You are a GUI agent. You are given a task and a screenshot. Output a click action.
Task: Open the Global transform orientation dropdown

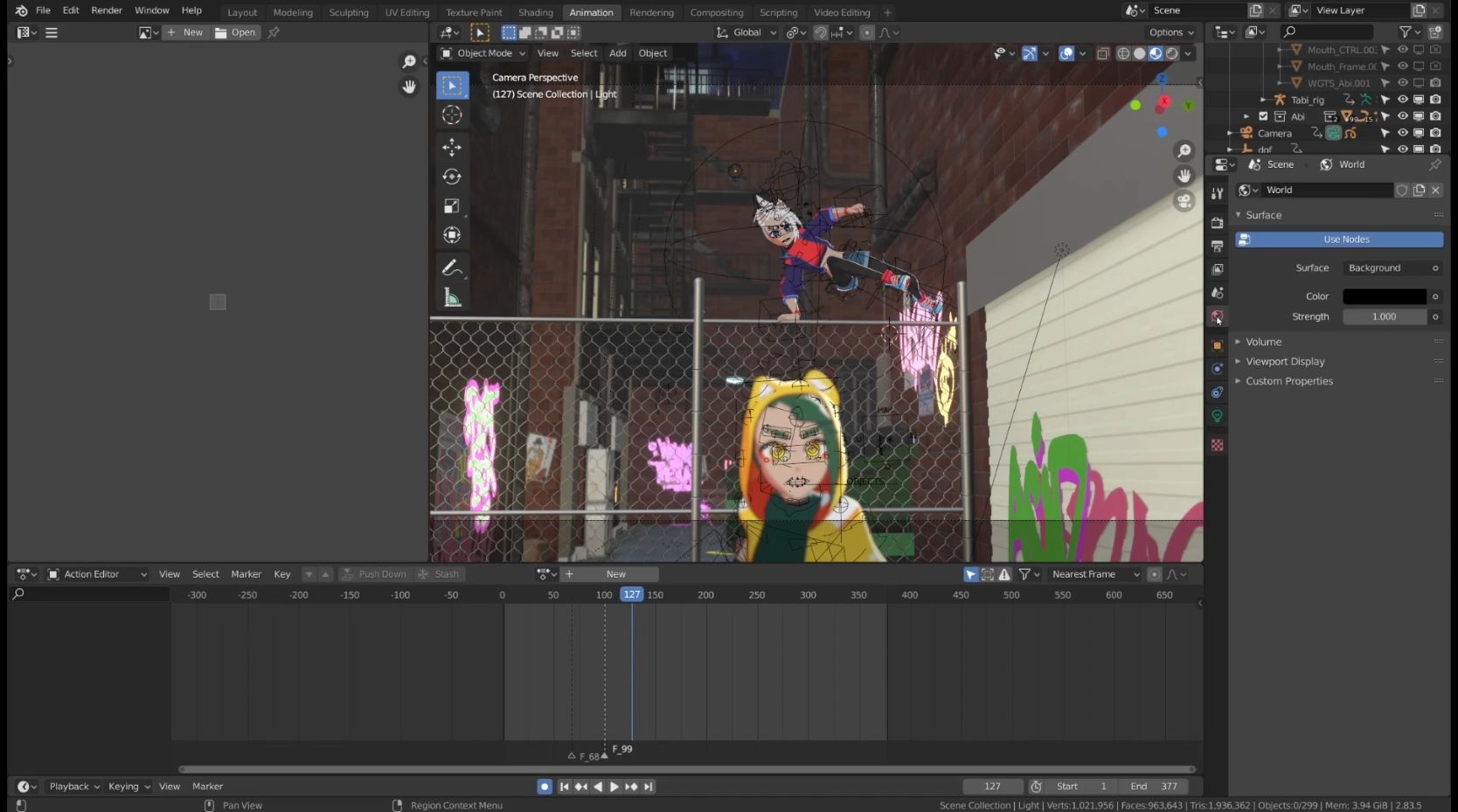pyautogui.click(x=746, y=32)
